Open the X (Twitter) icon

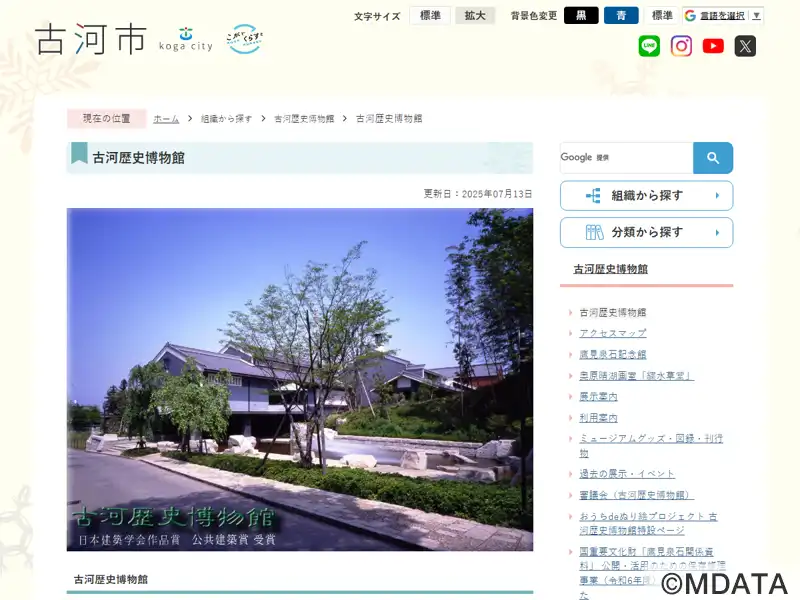coord(745,46)
